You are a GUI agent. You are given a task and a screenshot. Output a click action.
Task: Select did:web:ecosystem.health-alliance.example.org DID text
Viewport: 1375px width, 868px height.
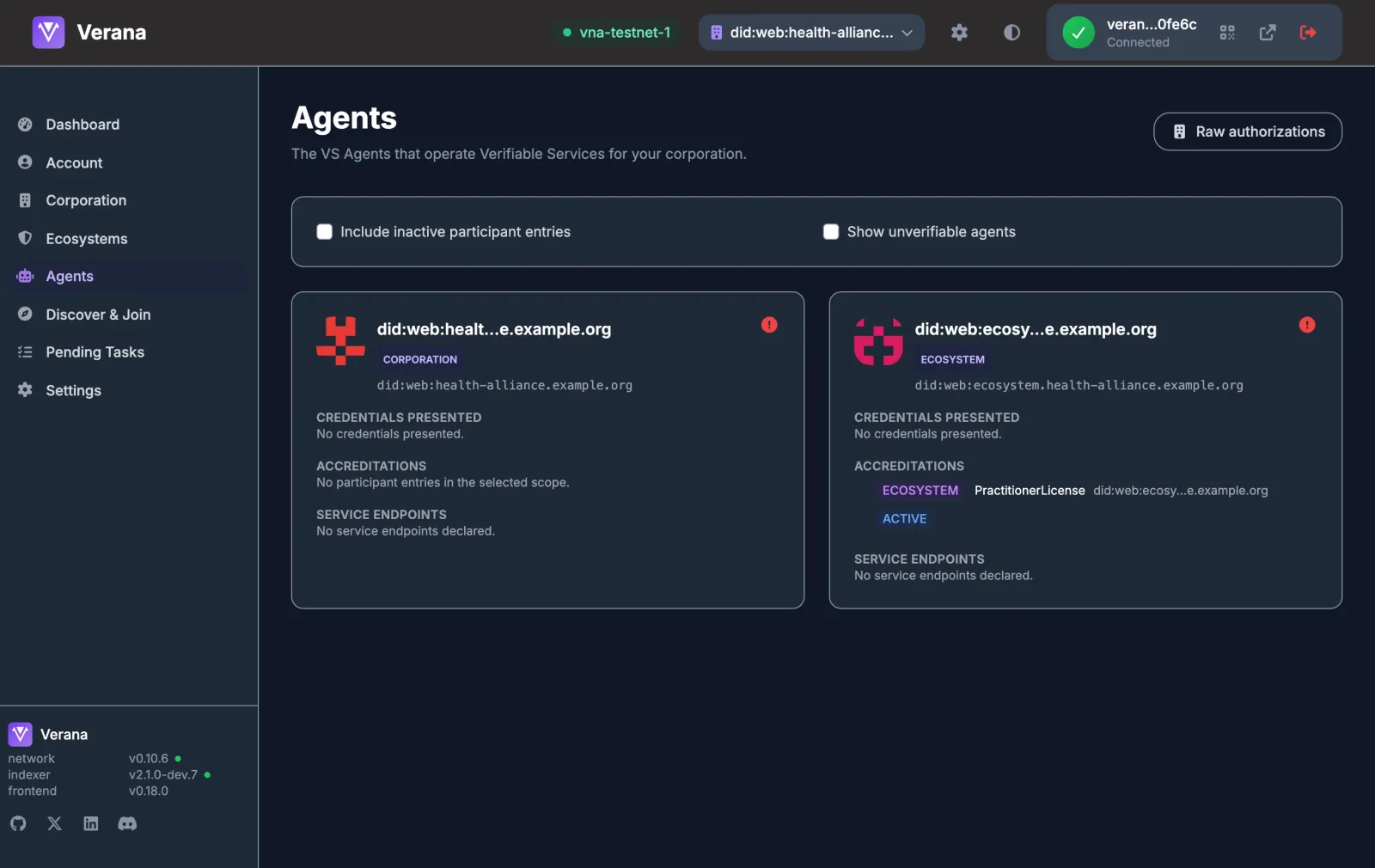click(x=1079, y=385)
